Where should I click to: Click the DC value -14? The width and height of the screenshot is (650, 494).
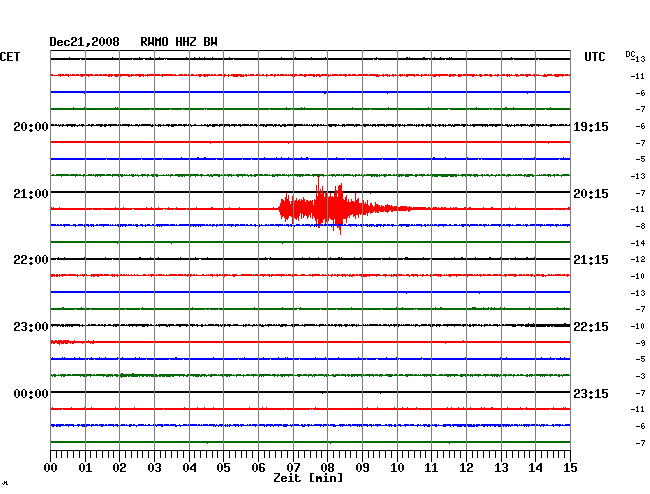click(638, 243)
